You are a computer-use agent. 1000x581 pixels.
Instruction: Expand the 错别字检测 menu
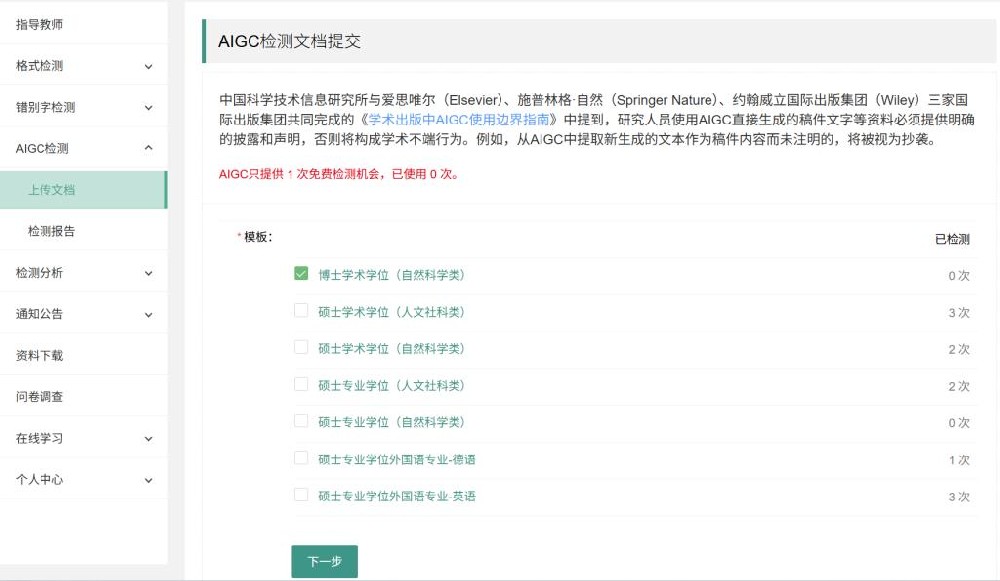(x=84, y=105)
